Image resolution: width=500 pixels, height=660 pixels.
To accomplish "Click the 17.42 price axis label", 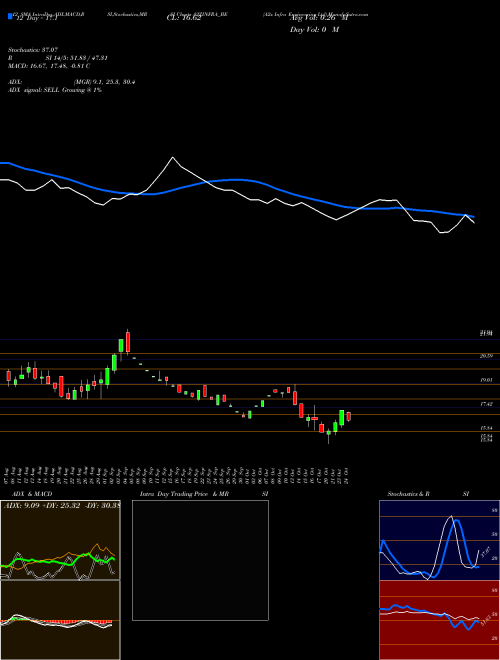I will pyautogui.click(x=486, y=404).
